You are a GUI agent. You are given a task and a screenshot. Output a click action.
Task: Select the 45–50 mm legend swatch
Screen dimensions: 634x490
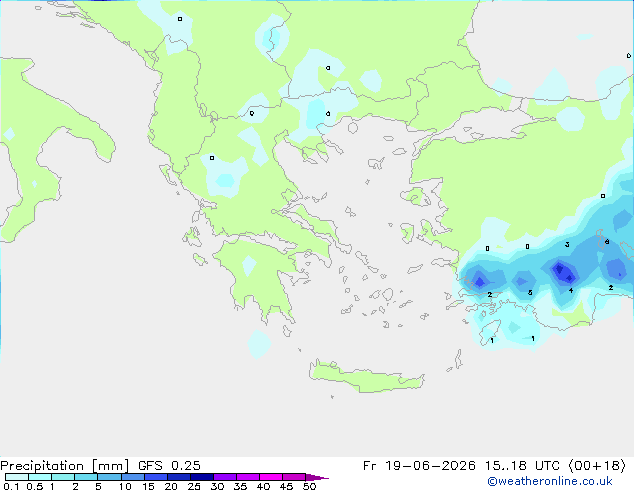pyautogui.click(x=294, y=477)
